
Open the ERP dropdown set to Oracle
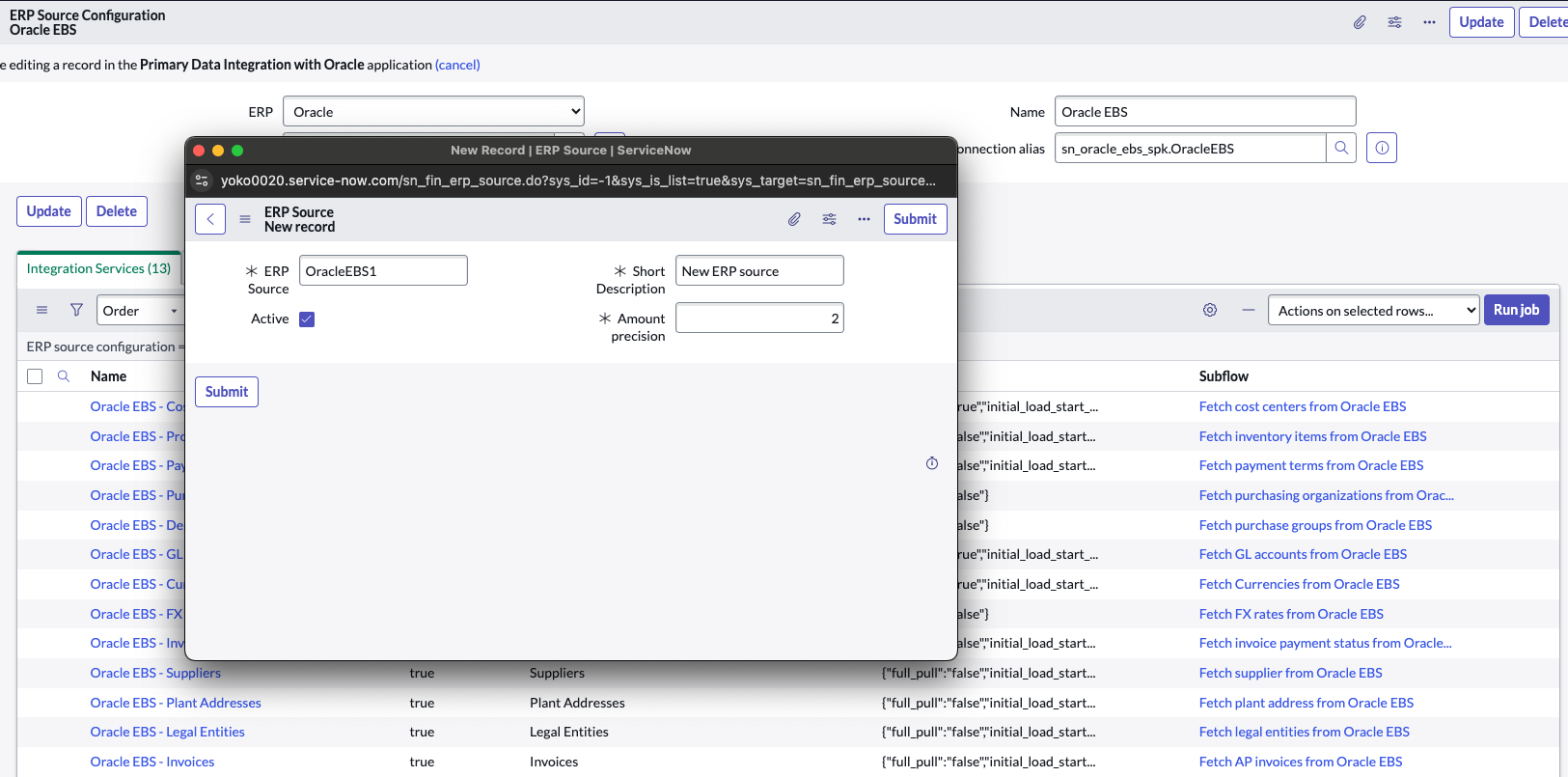[x=433, y=111]
